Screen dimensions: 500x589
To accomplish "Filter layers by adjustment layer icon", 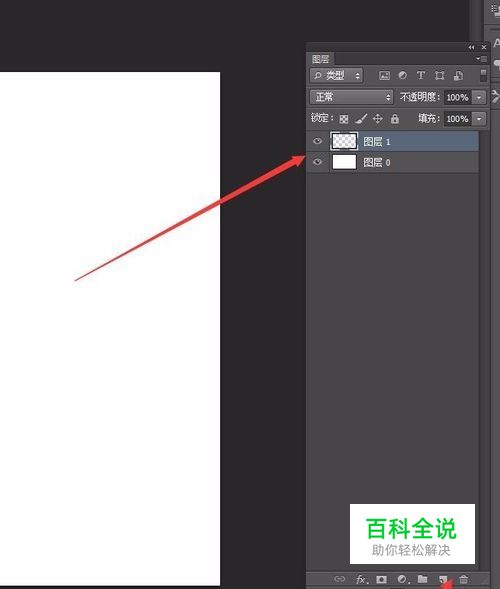I will [402, 76].
